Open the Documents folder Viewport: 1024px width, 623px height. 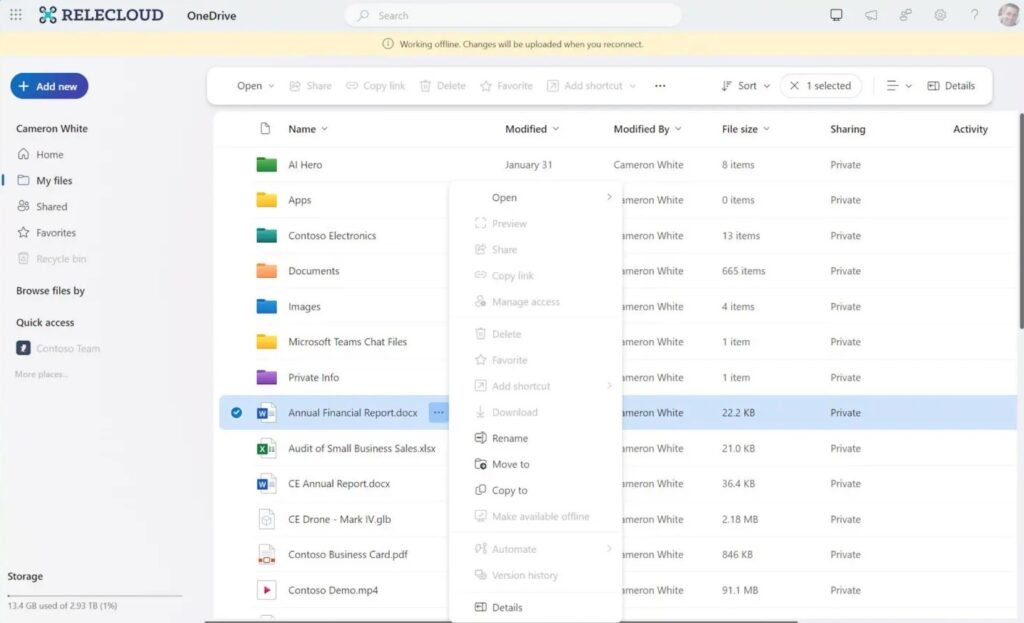[313, 271]
